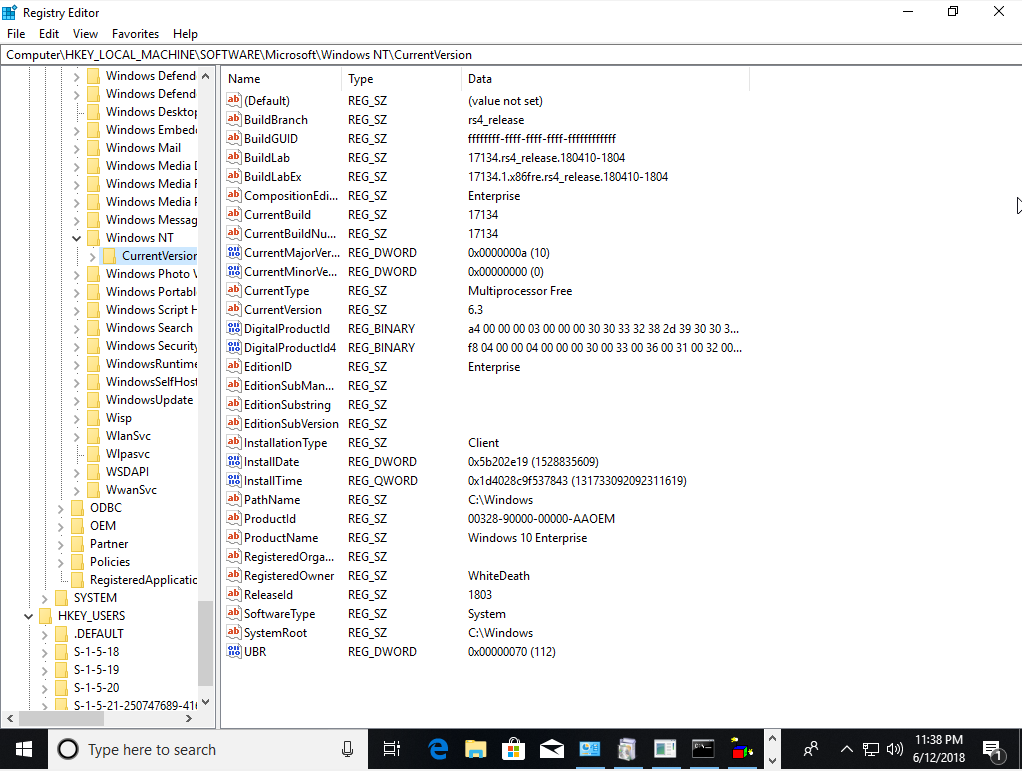Click the string icon beside BuildBranch
Screen dimensions: 1022x771
tap(233, 119)
